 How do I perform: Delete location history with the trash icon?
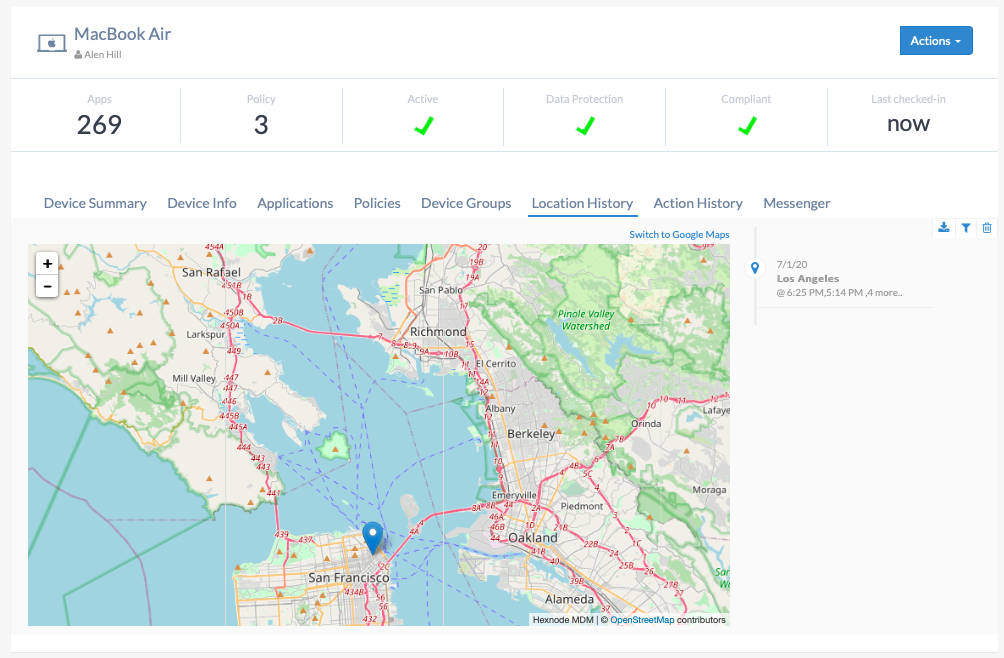pos(987,228)
